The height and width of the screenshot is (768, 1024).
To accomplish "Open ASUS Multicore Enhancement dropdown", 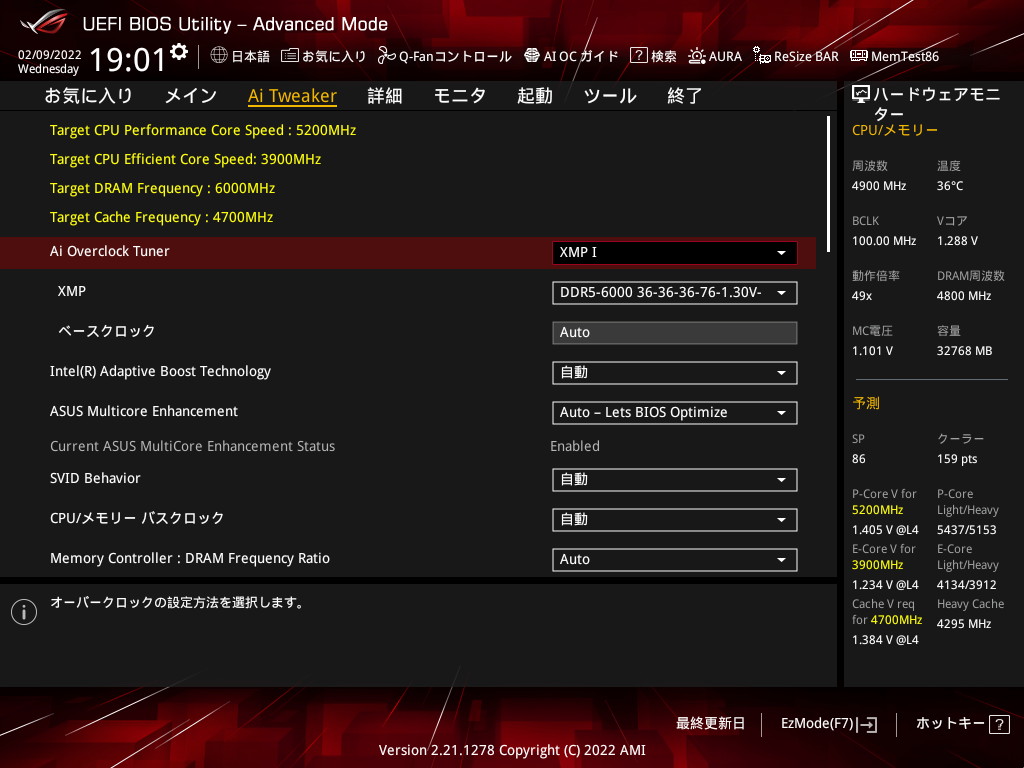I will click(675, 413).
